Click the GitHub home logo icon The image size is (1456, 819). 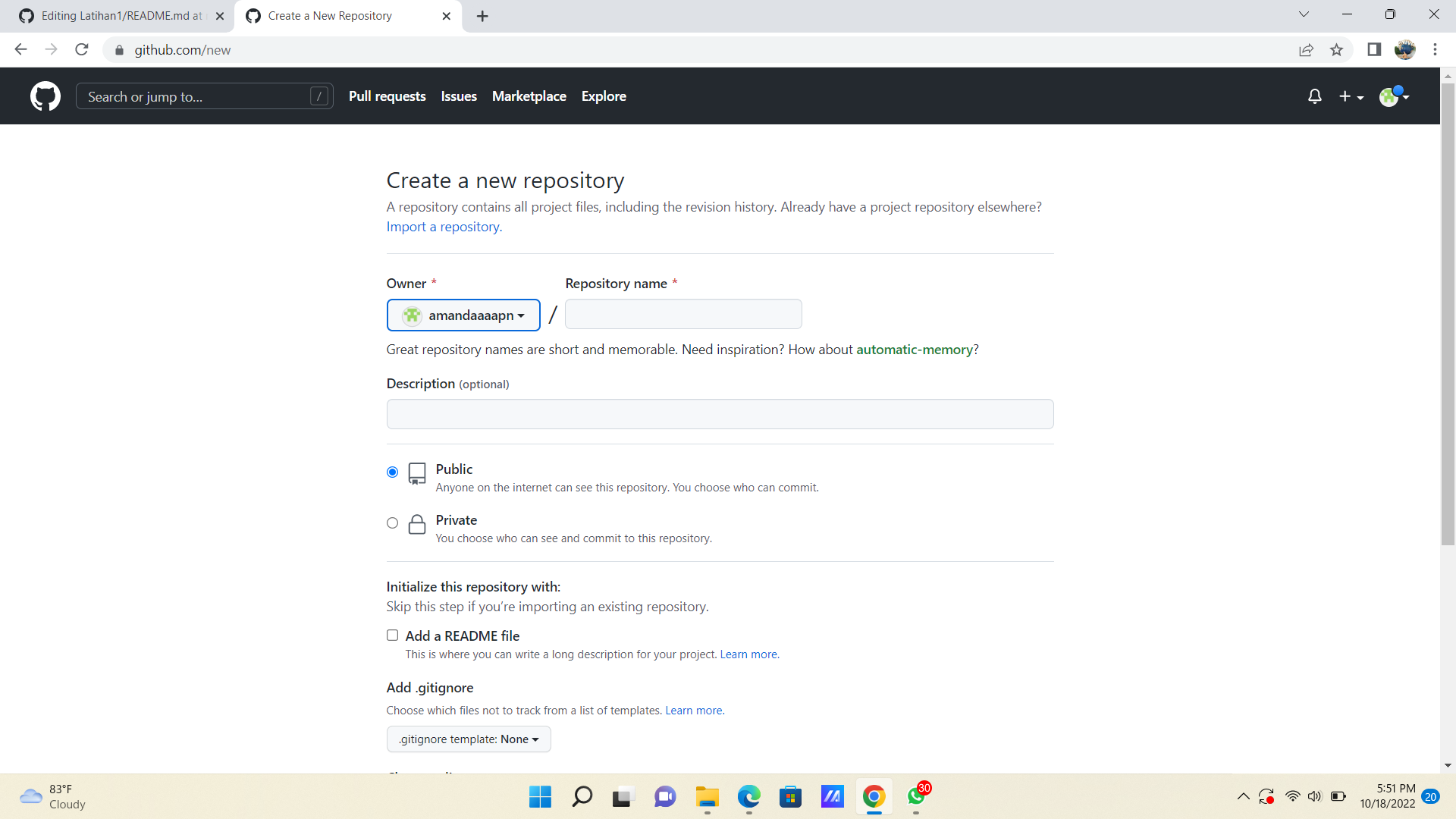point(45,96)
